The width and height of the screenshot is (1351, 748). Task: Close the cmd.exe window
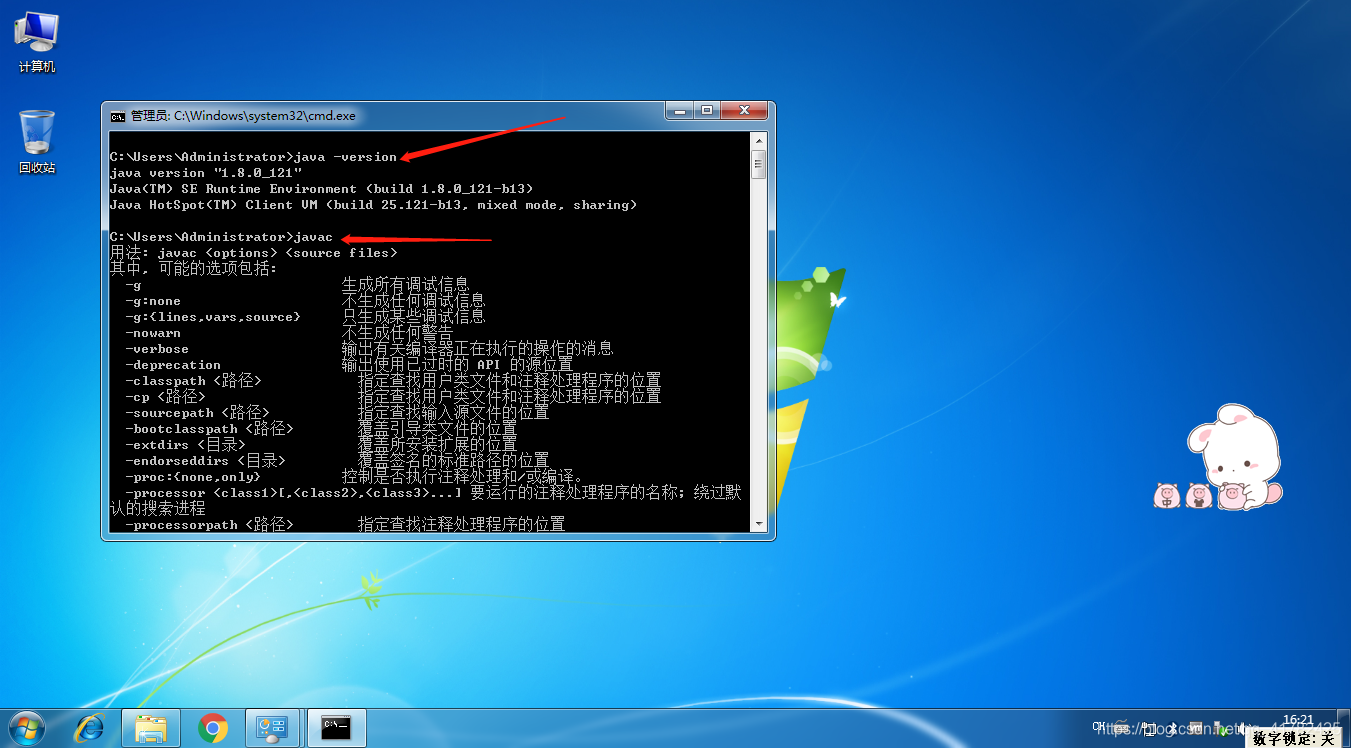click(x=743, y=110)
